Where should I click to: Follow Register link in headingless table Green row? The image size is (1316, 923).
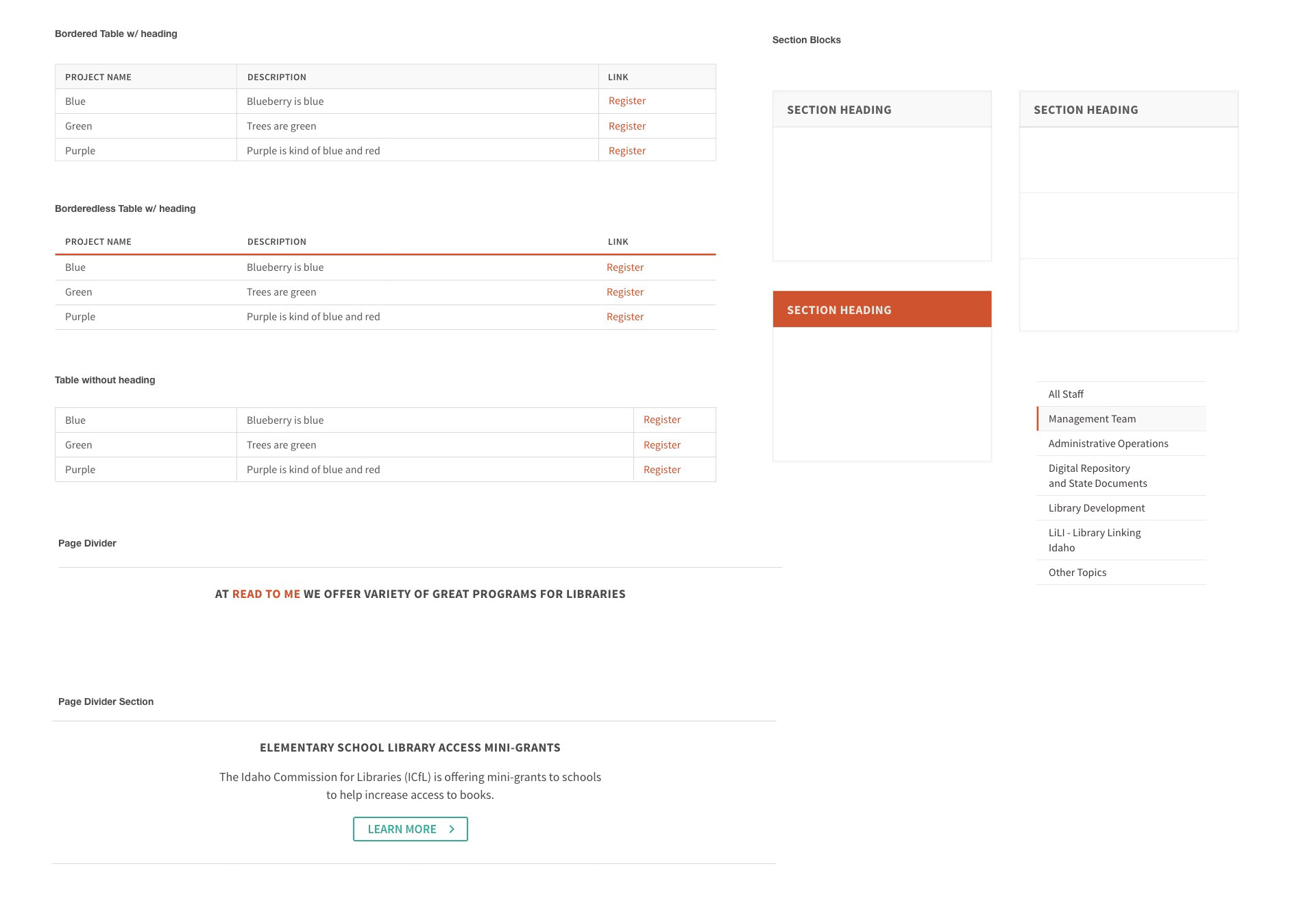click(x=662, y=445)
